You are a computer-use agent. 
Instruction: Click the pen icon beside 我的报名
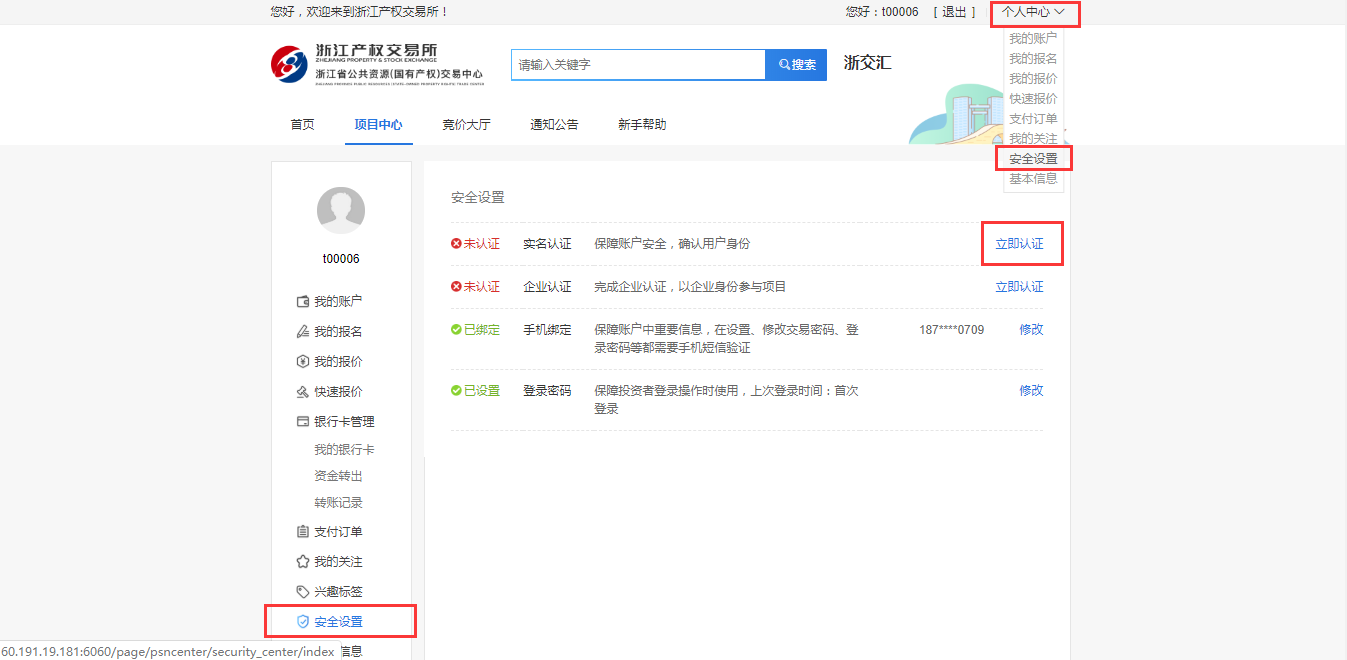[303, 332]
